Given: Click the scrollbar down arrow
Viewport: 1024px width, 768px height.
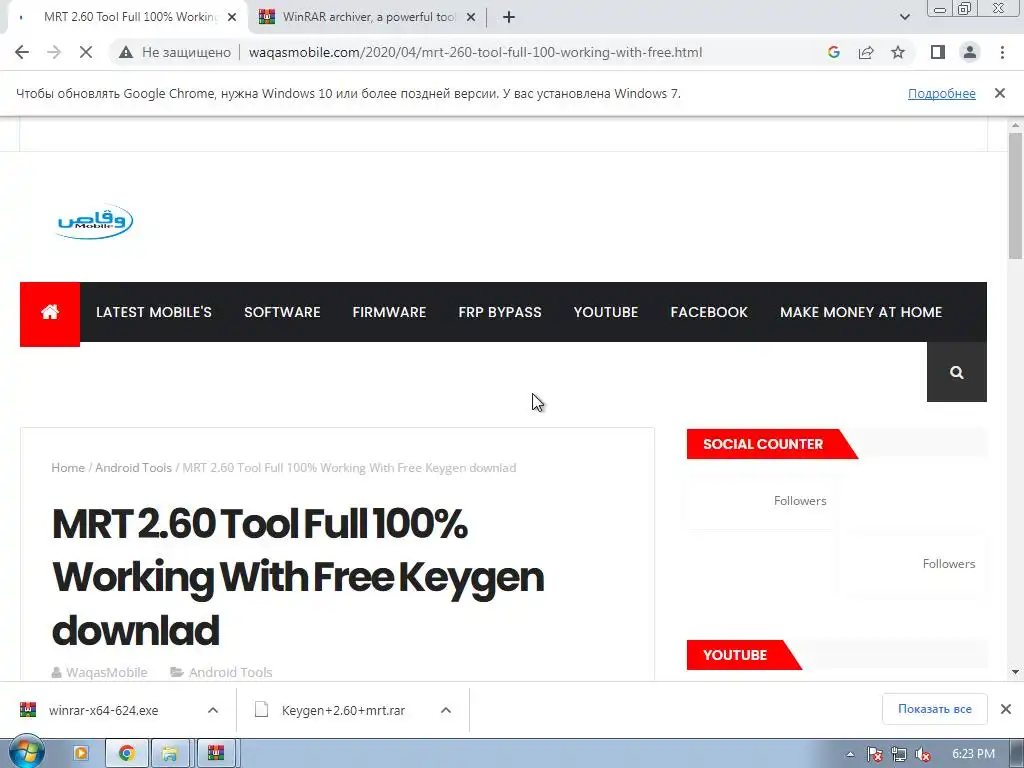Looking at the screenshot, I should [x=1015, y=672].
